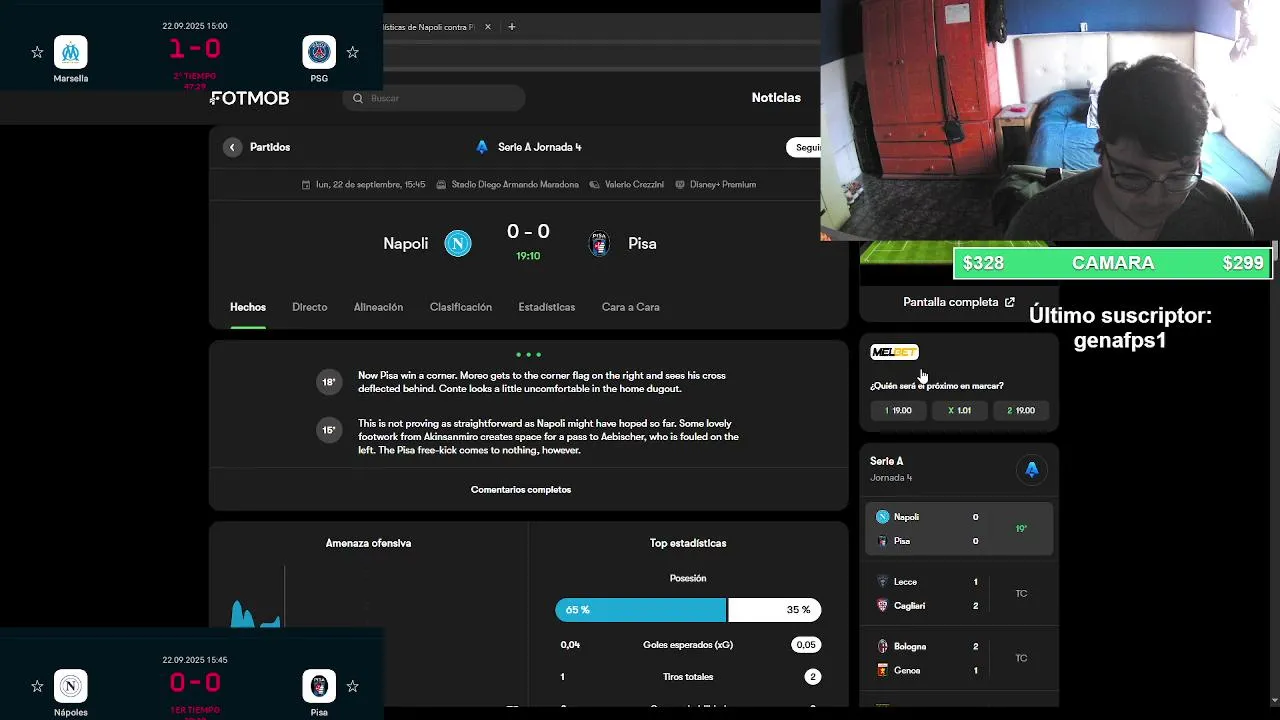The width and height of the screenshot is (1280, 720).
Task: Star Pisa in the bottom score widget
Action: (352, 686)
